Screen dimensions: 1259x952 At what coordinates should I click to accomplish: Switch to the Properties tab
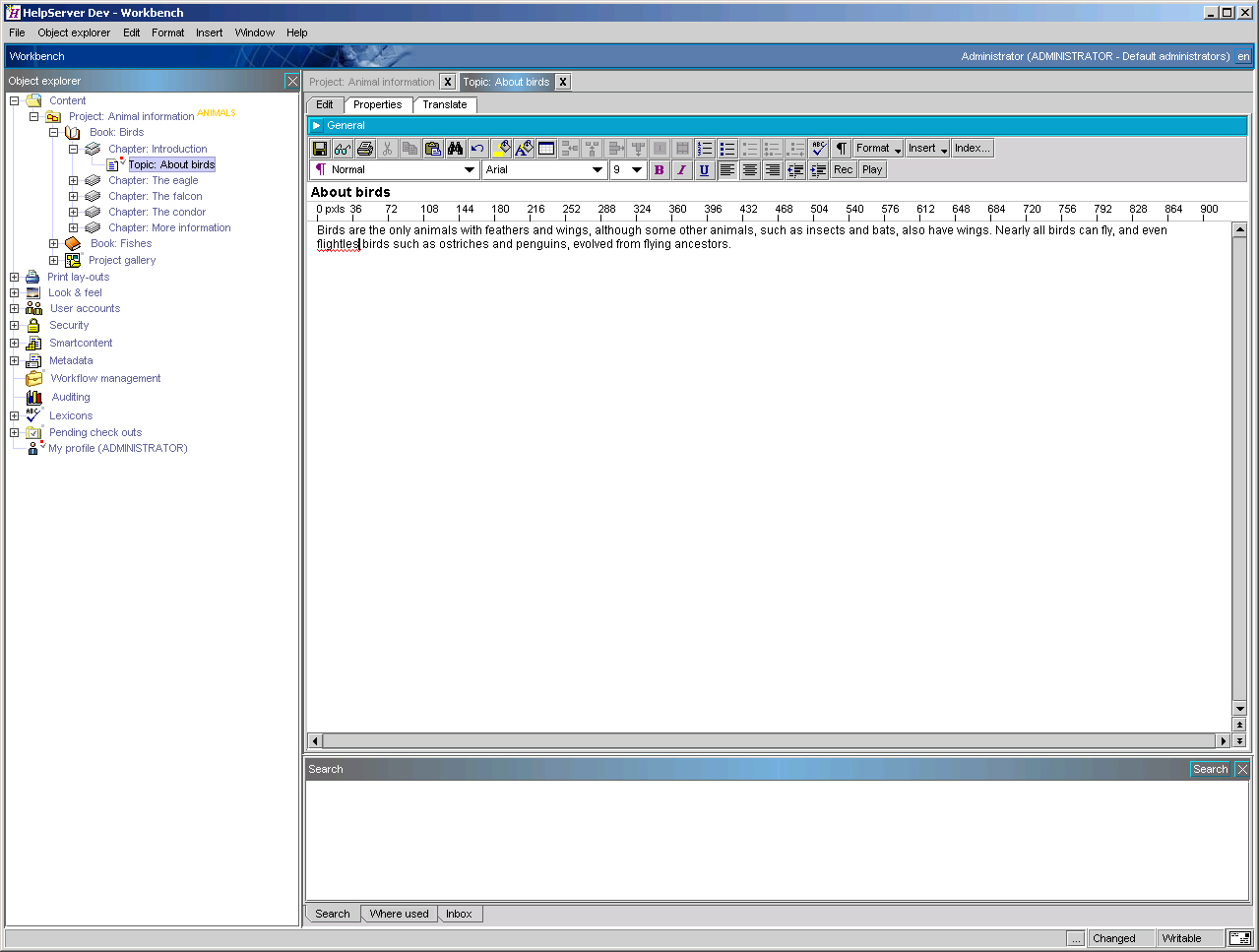(x=378, y=104)
